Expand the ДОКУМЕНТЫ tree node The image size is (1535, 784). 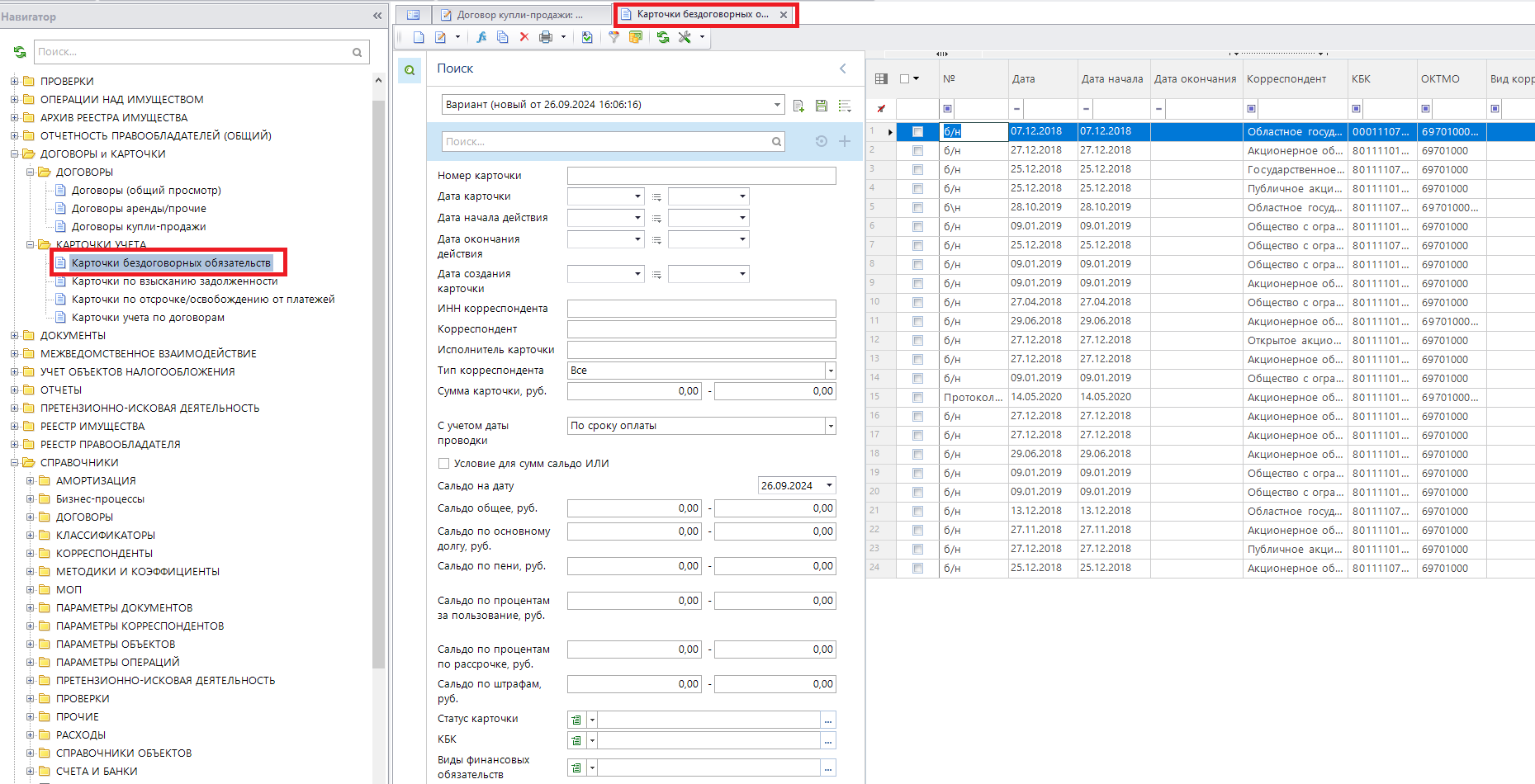[x=15, y=336]
